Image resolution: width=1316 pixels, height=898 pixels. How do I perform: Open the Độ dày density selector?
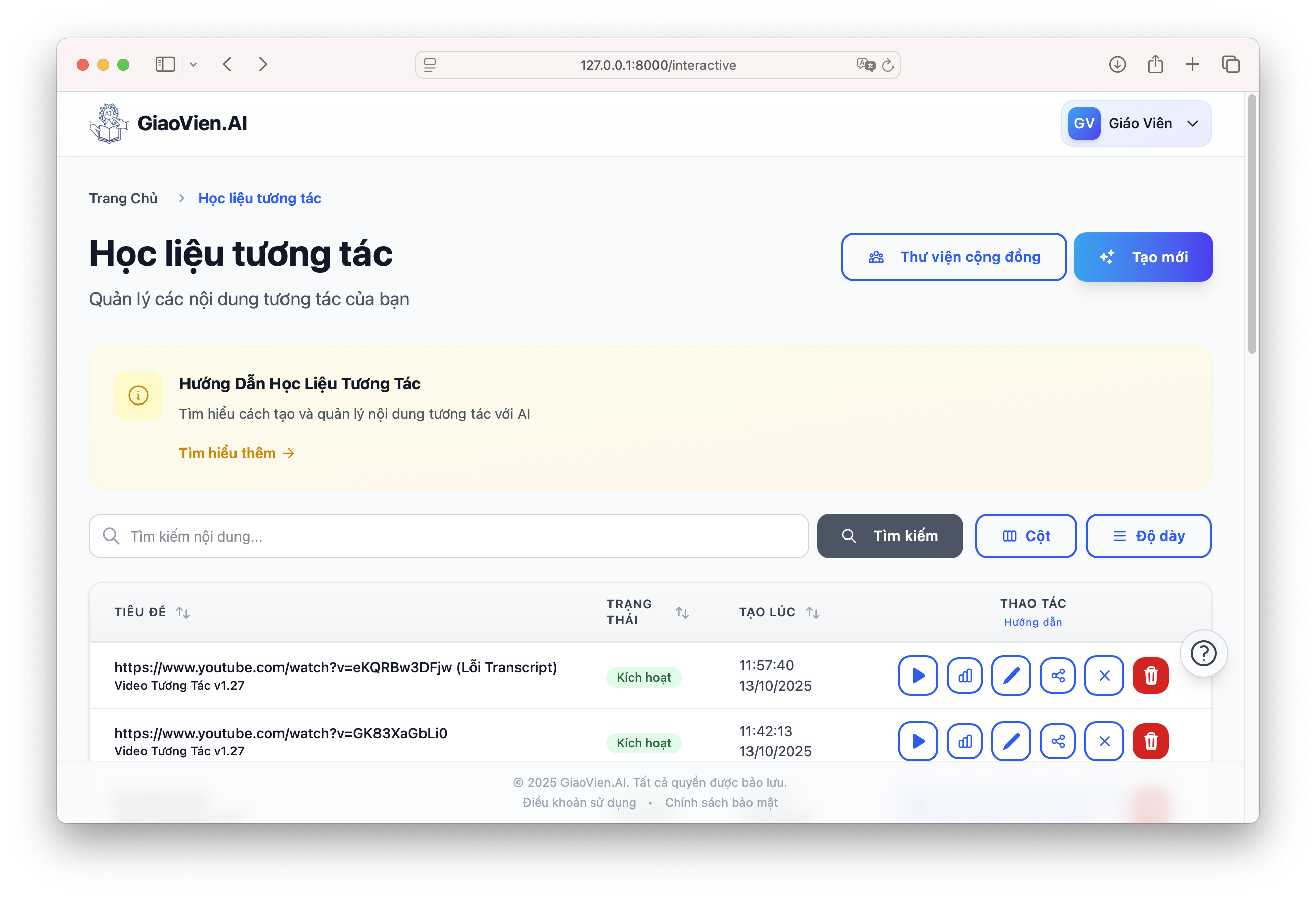1148,536
